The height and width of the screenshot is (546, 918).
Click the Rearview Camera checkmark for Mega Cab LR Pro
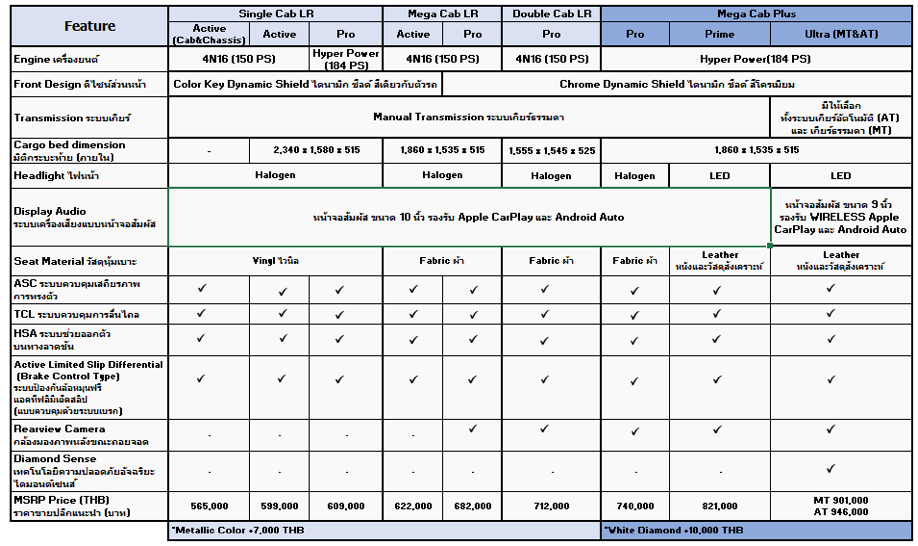(472, 428)
